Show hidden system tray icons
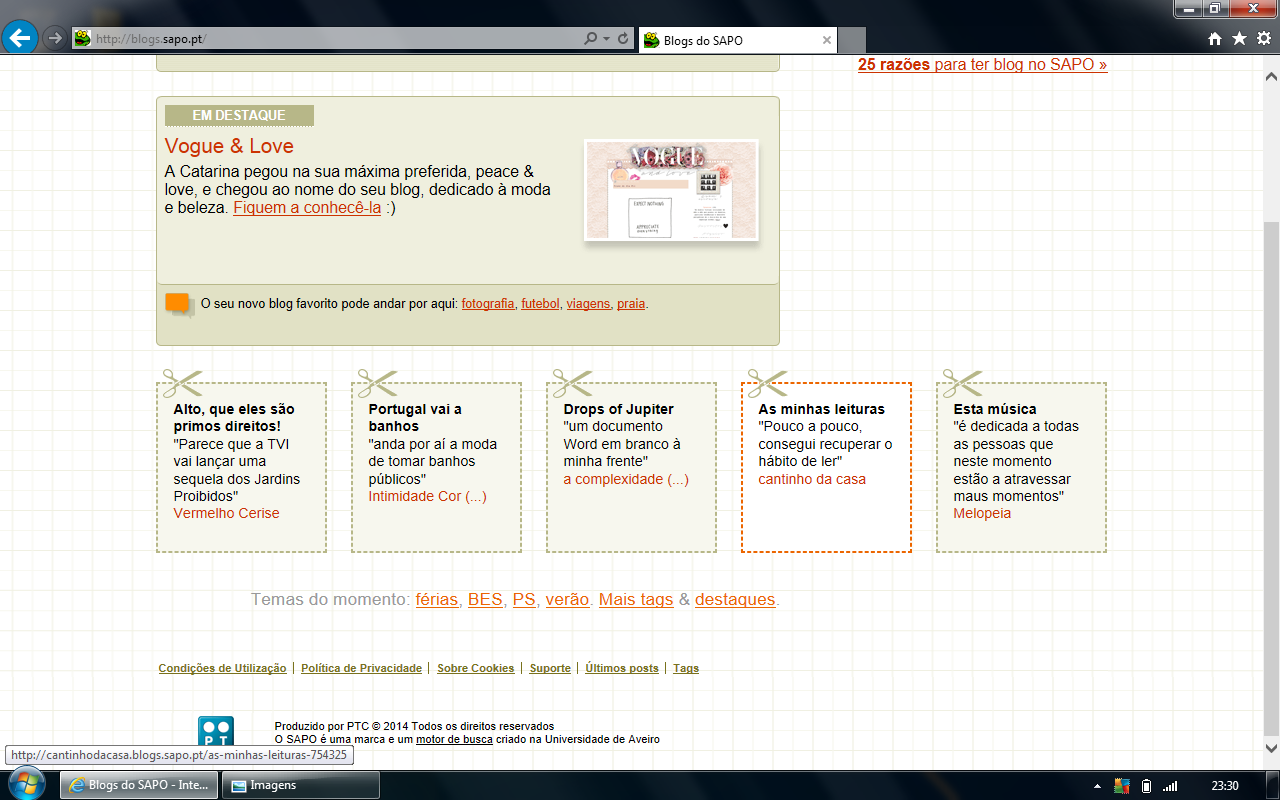The image size is (1280, 800). coord(1098,786)
